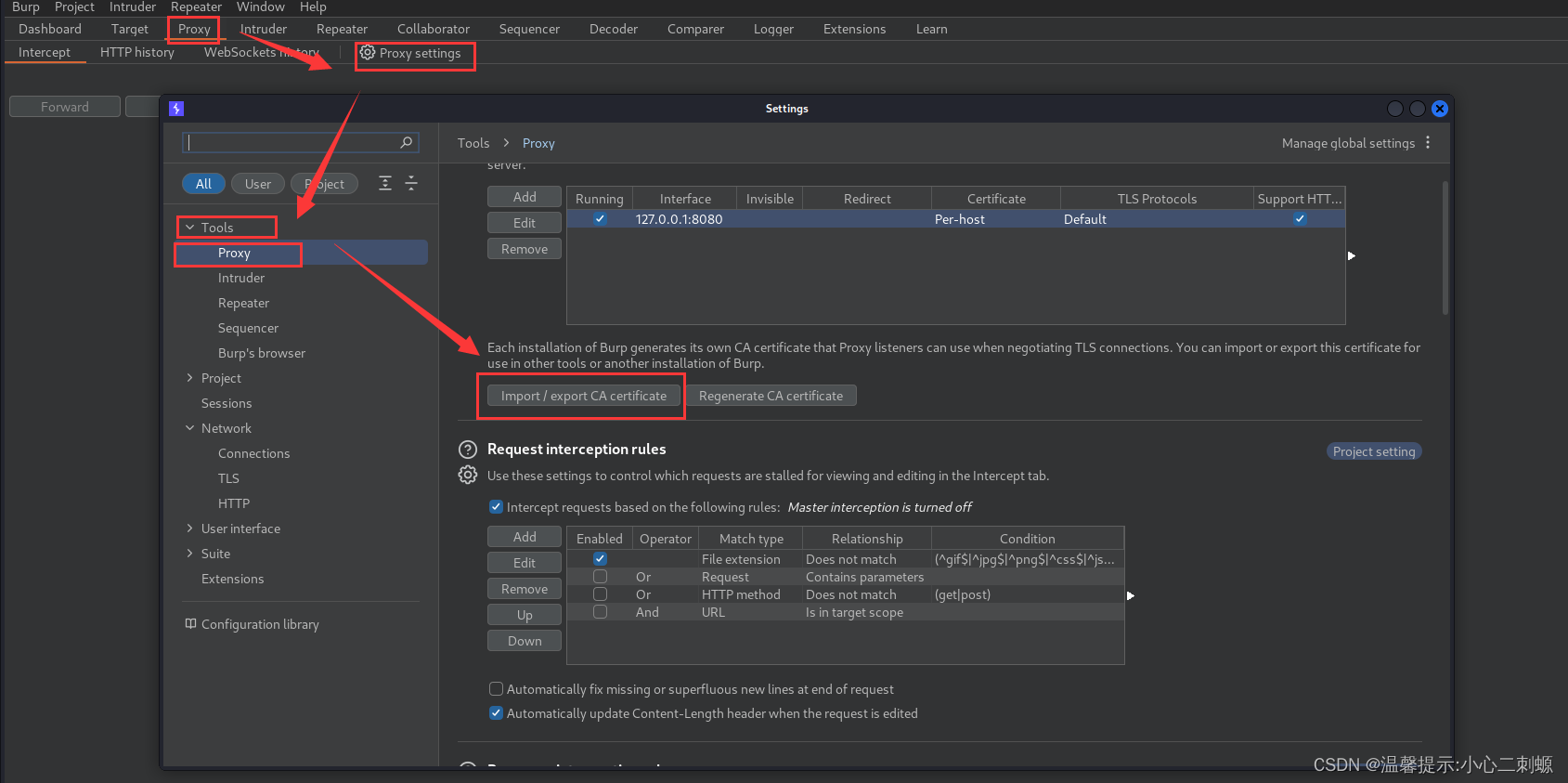Click Regenerate CA certificate button

point(771,396)
